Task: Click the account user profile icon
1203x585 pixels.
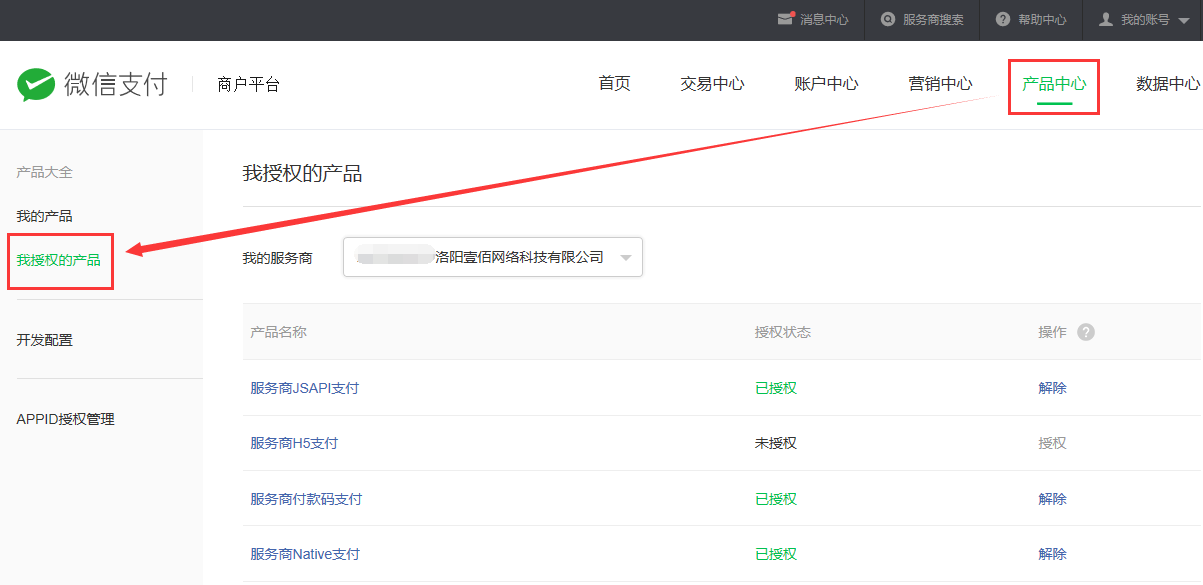Action: point(1105,19)
